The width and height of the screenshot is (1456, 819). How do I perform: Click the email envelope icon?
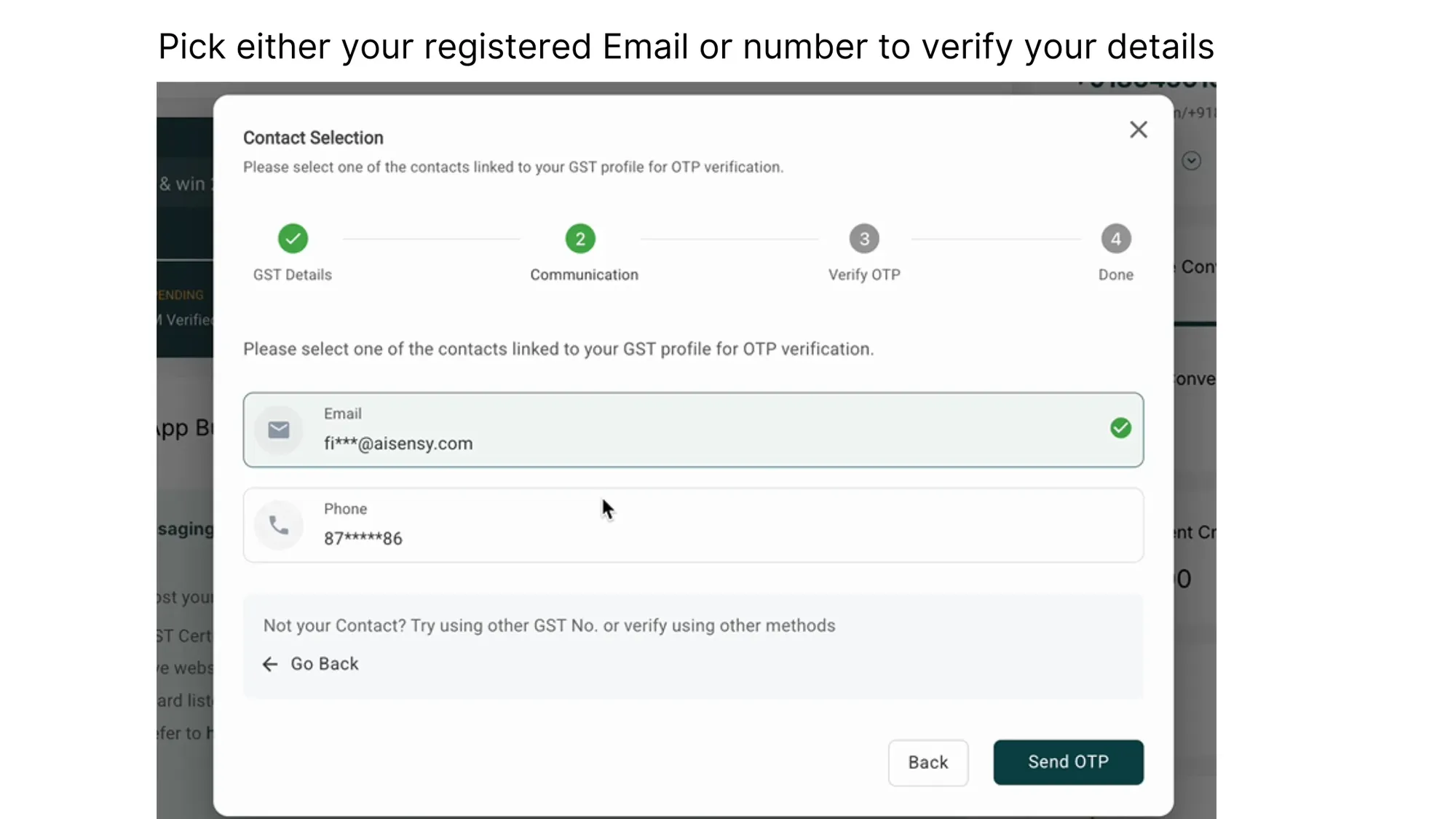279,430
